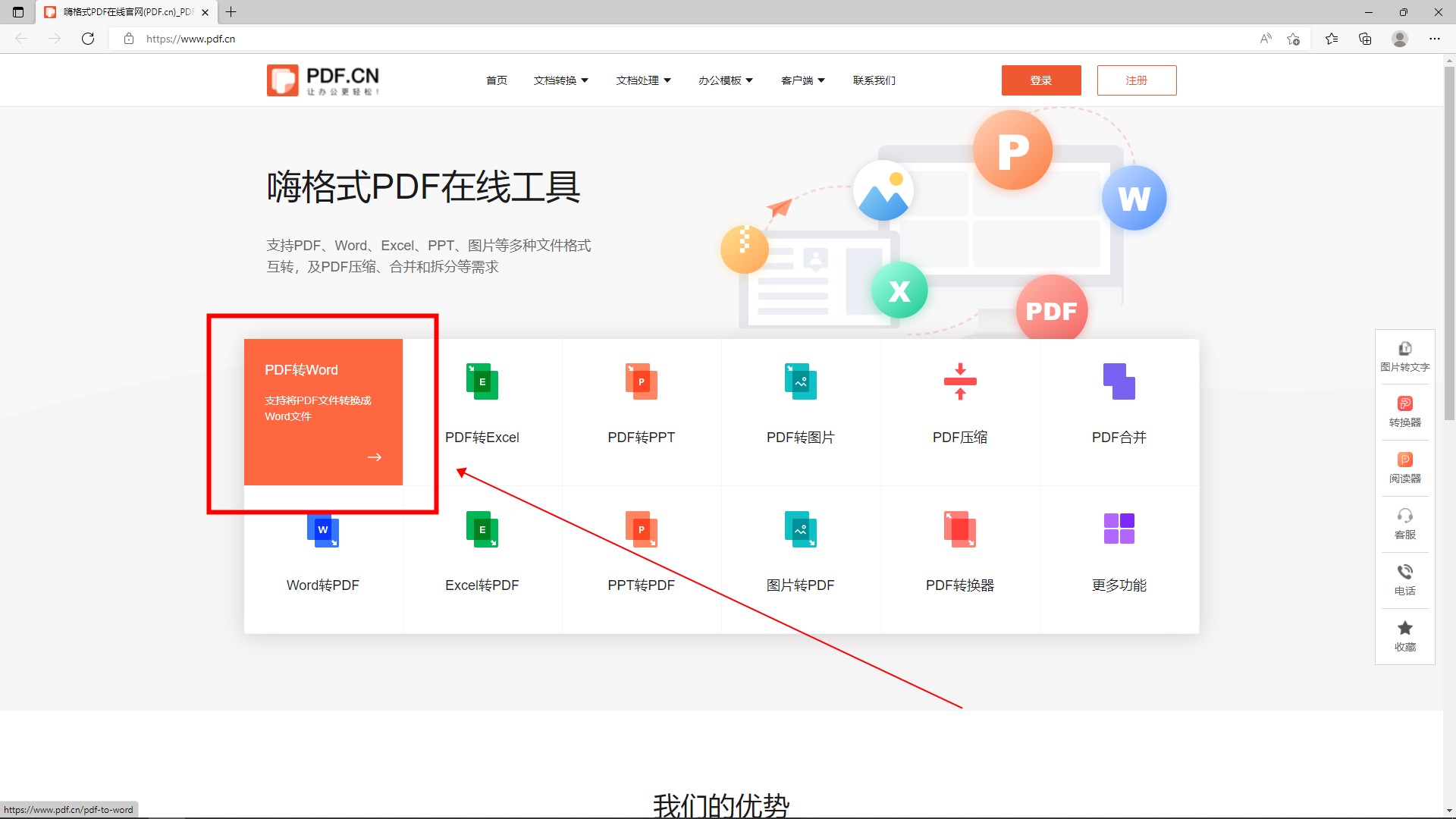Click the 电话 phone icon
Viewport: 1456px width, 819px height.
(1405, 572)
